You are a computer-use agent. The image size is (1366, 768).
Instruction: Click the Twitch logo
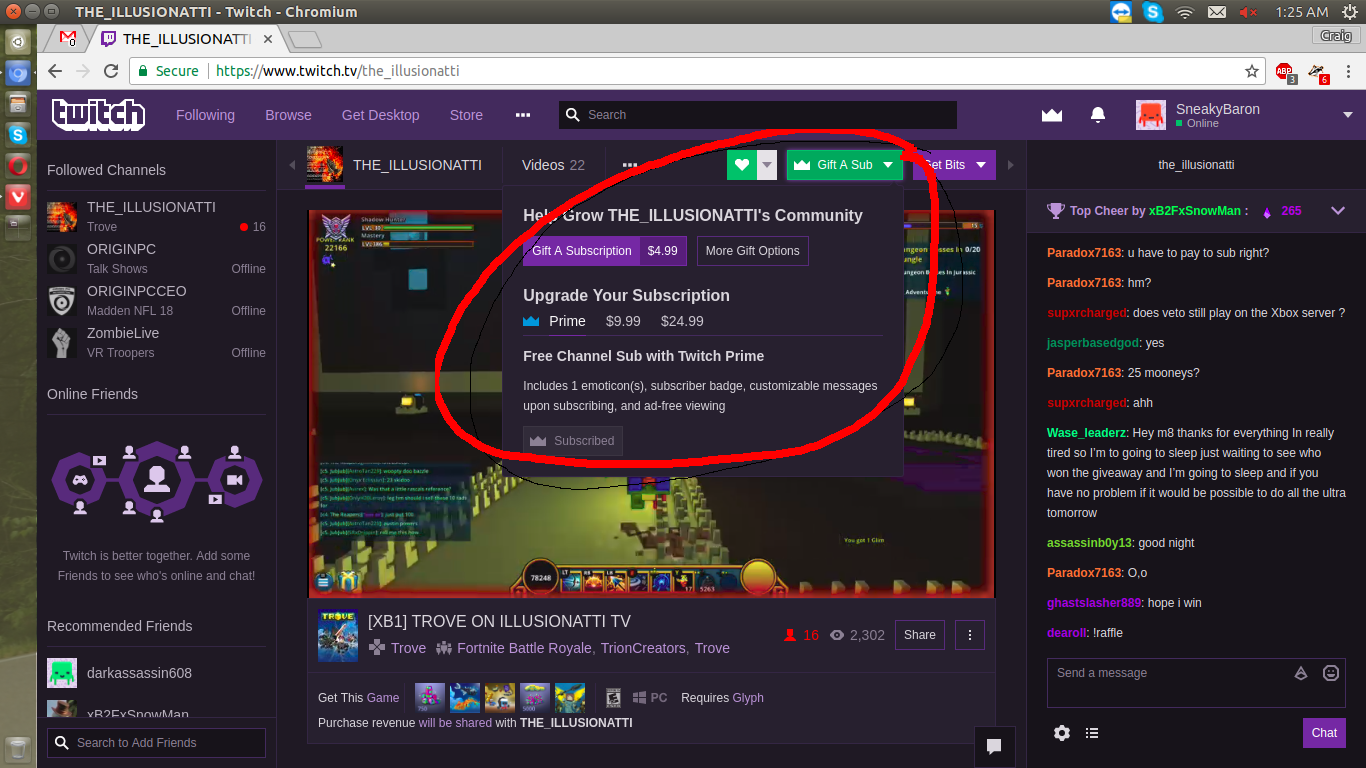pyautogui.click(x=98, y=115)
